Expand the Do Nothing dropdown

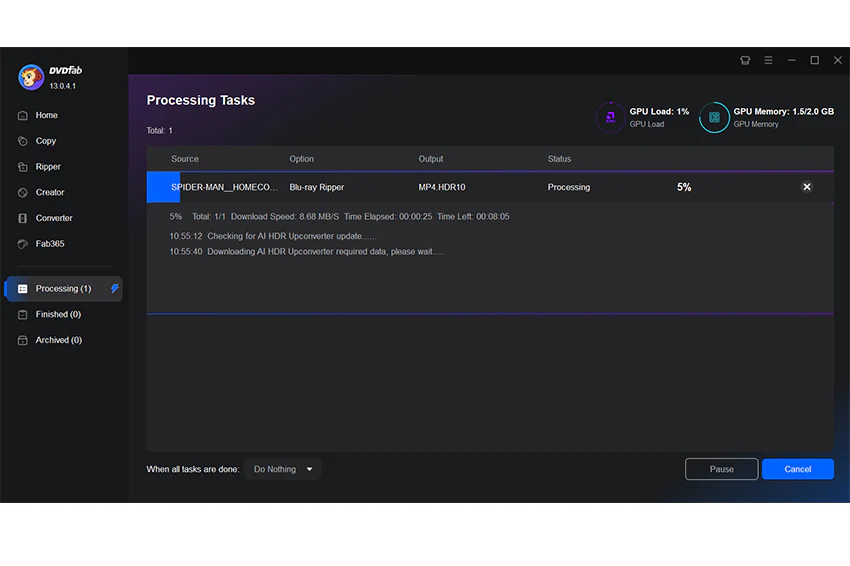282,469
